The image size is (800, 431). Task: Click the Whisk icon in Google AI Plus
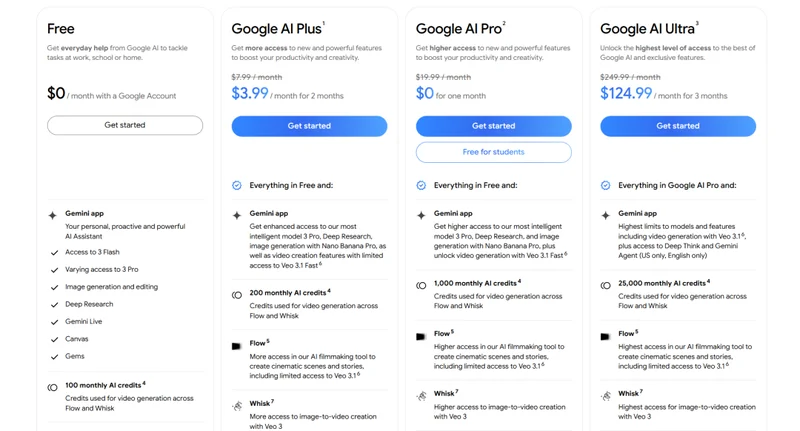(237, 406)
